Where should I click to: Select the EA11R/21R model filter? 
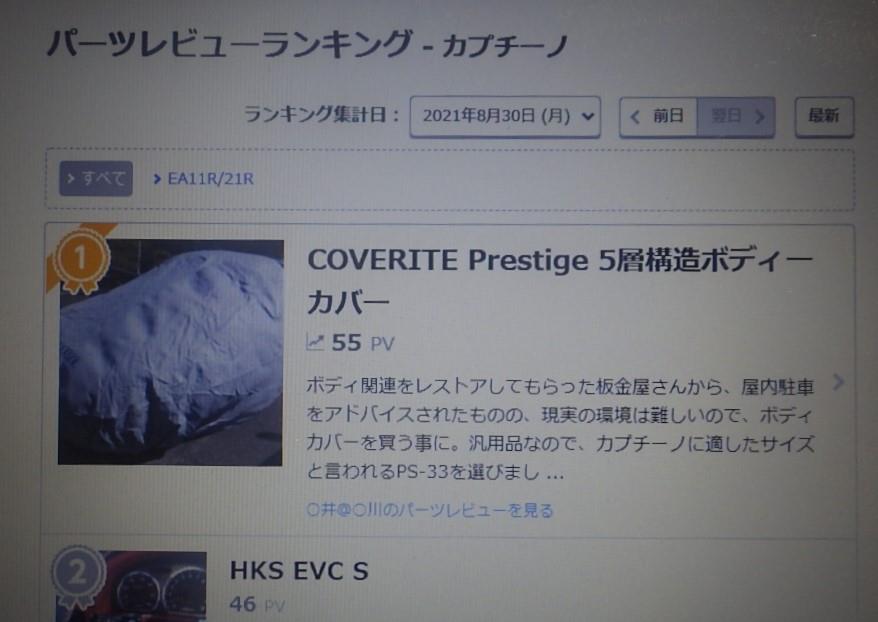203,179
